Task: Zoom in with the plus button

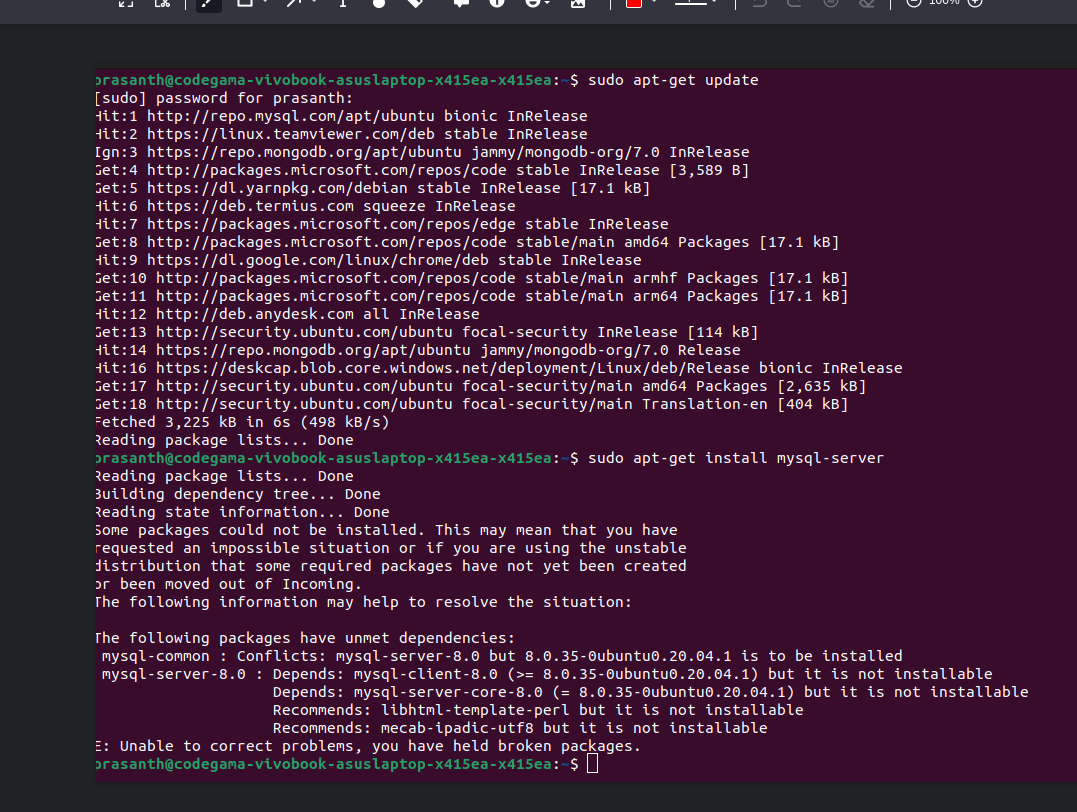Action: (x=976, y=4)
